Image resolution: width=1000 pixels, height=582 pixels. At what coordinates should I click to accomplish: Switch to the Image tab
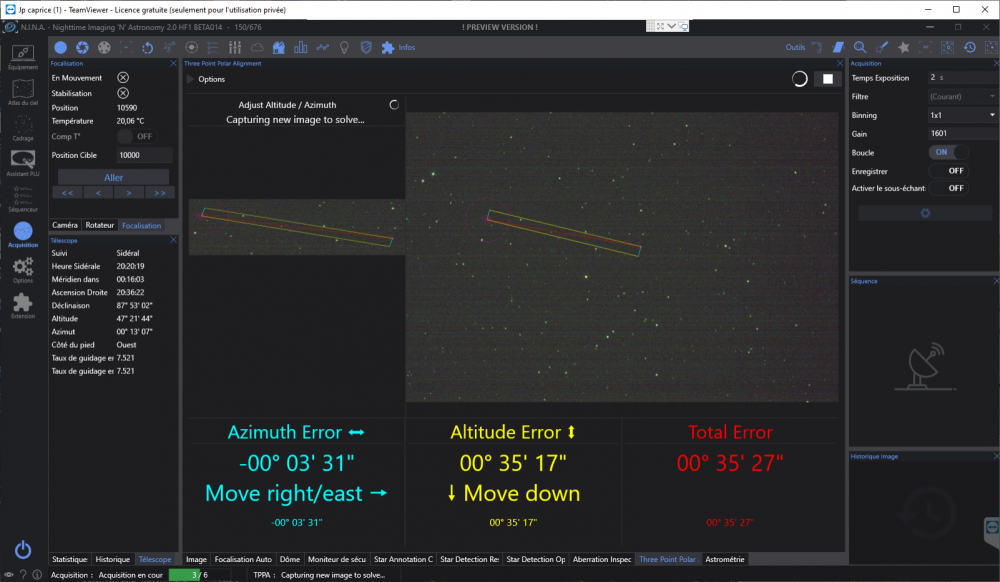pos(196,559)
